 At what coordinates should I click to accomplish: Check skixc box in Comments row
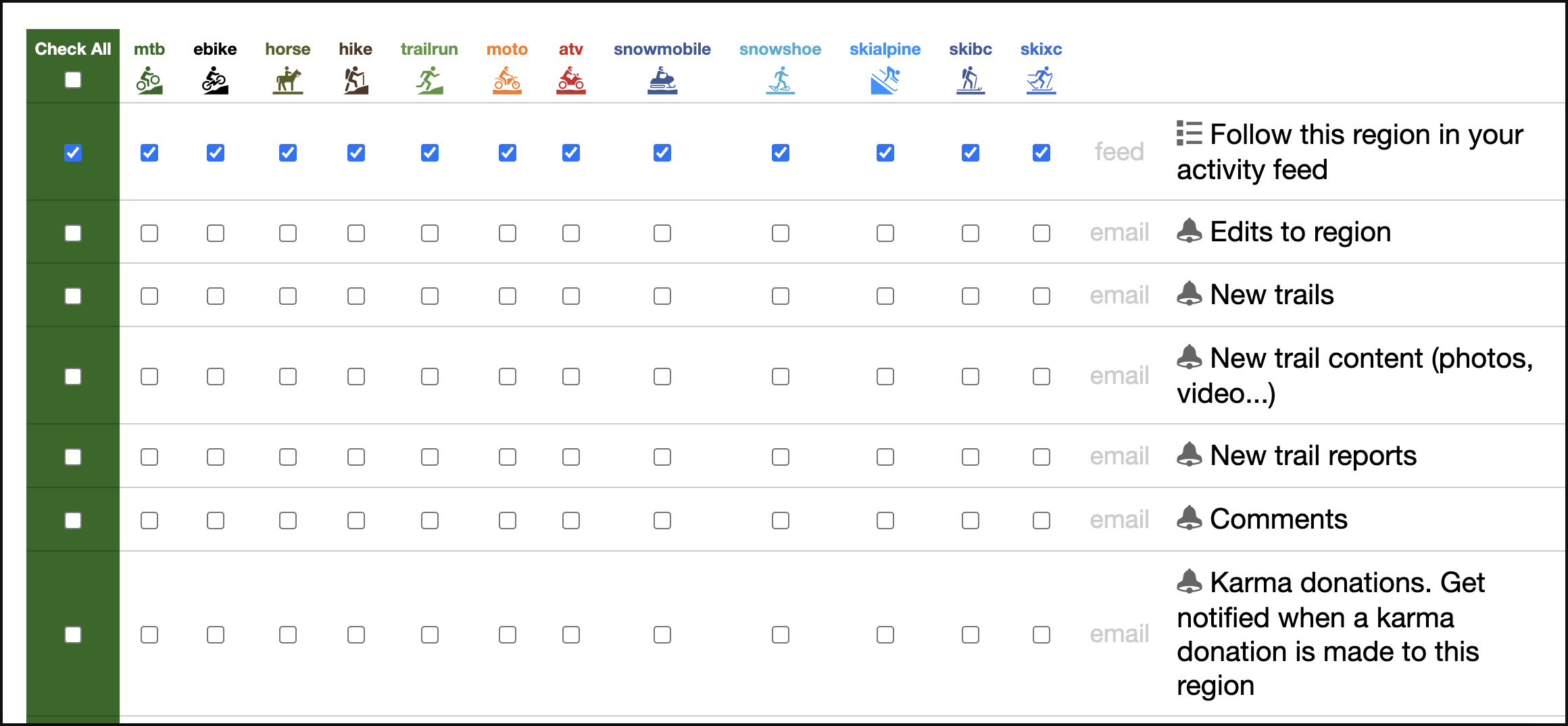point(1042,521)
